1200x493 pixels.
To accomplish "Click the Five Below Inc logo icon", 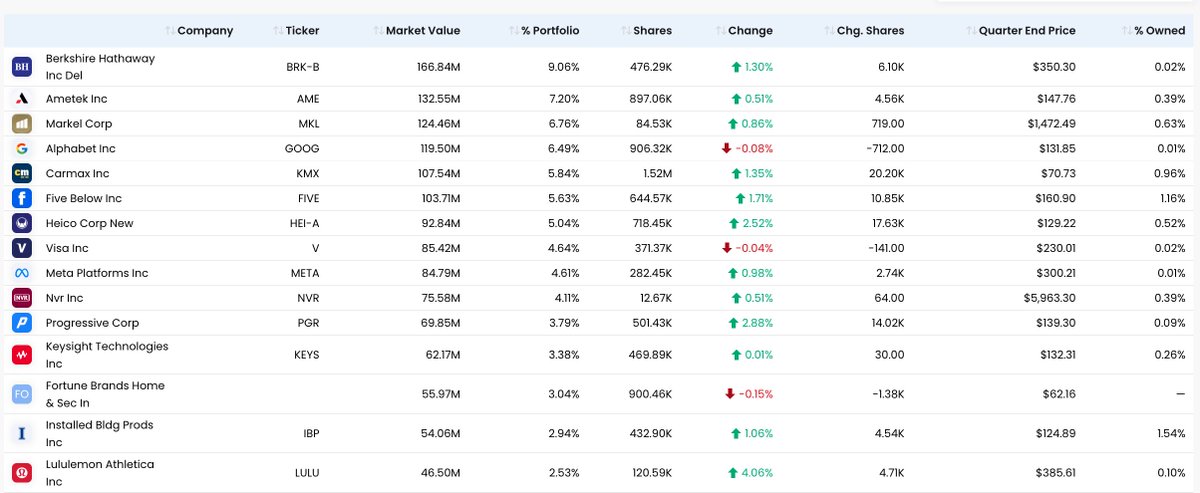I will pyautogui.click(x=22, y=199).
